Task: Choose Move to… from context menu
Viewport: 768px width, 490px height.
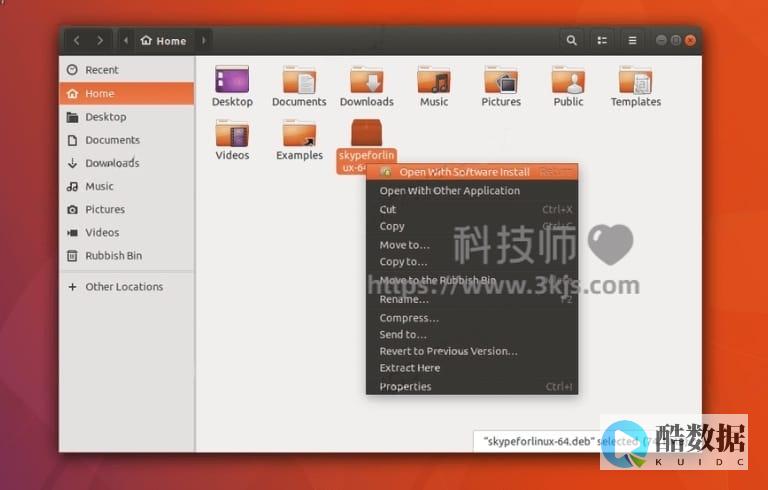Action: point(472,245)
